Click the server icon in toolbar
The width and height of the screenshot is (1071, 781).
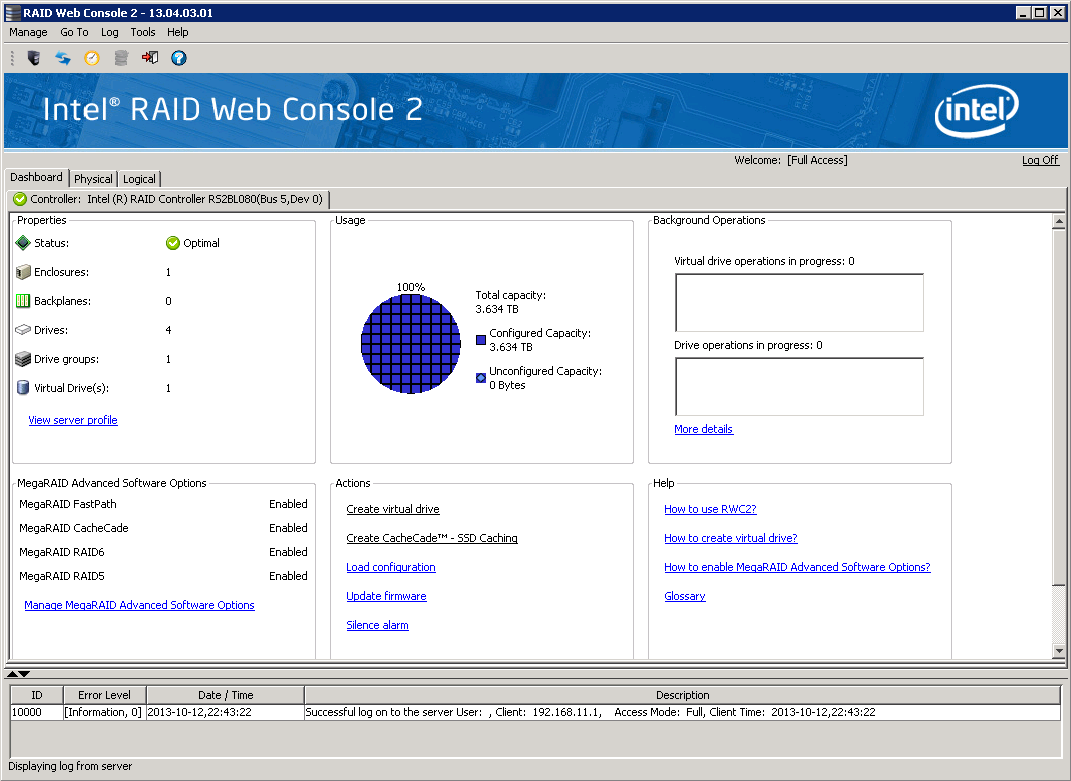point(33,58)
